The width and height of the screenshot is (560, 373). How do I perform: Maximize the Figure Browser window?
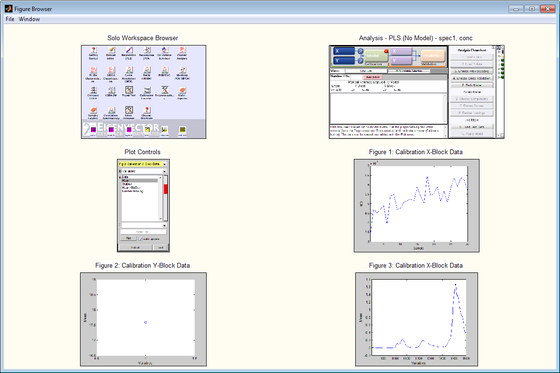pos(531,9)
